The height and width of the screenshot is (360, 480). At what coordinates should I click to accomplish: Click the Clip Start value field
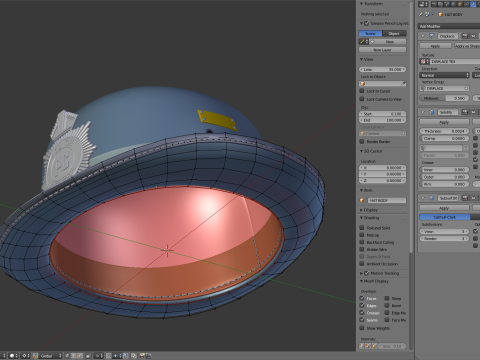383,114
